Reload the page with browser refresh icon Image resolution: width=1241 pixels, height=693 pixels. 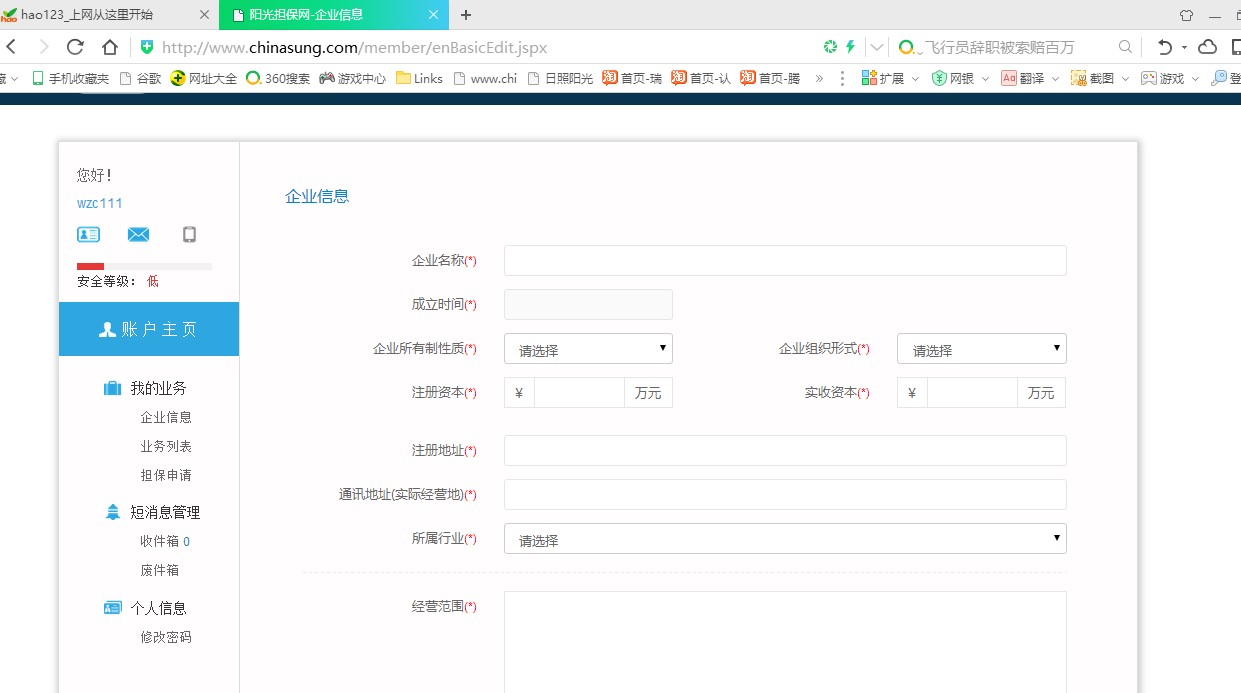(x=75, y=47)
